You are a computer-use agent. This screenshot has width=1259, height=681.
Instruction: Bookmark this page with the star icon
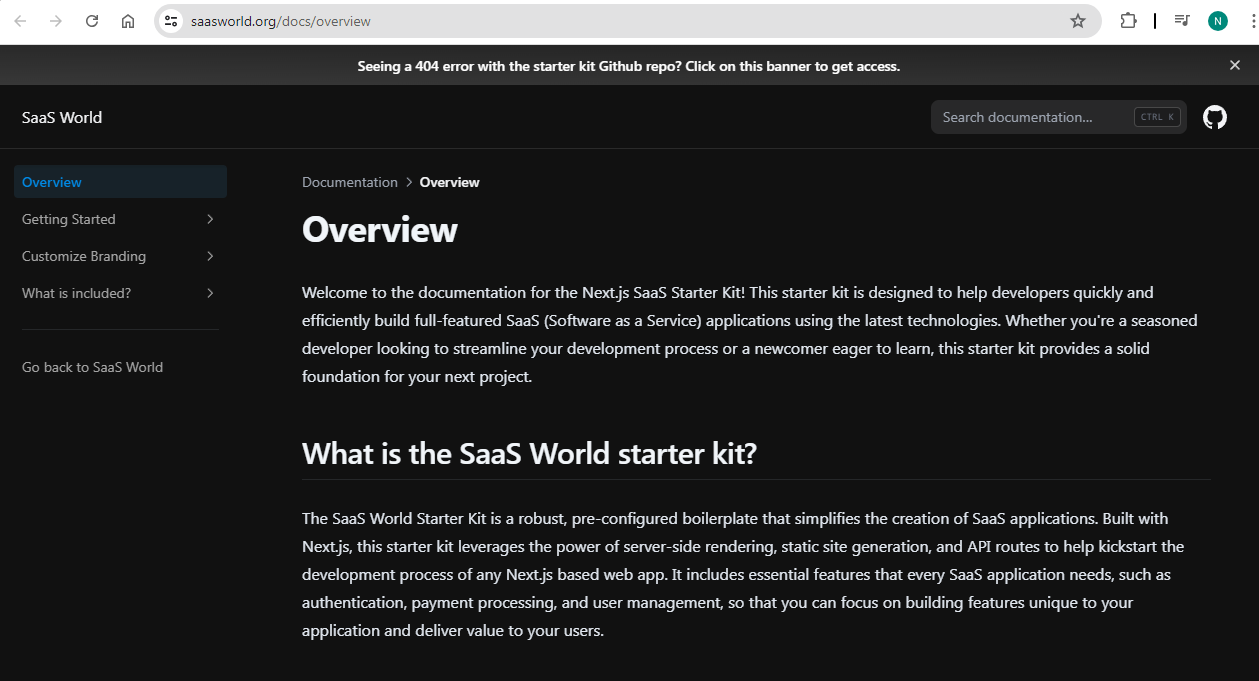pos(1078,21)
